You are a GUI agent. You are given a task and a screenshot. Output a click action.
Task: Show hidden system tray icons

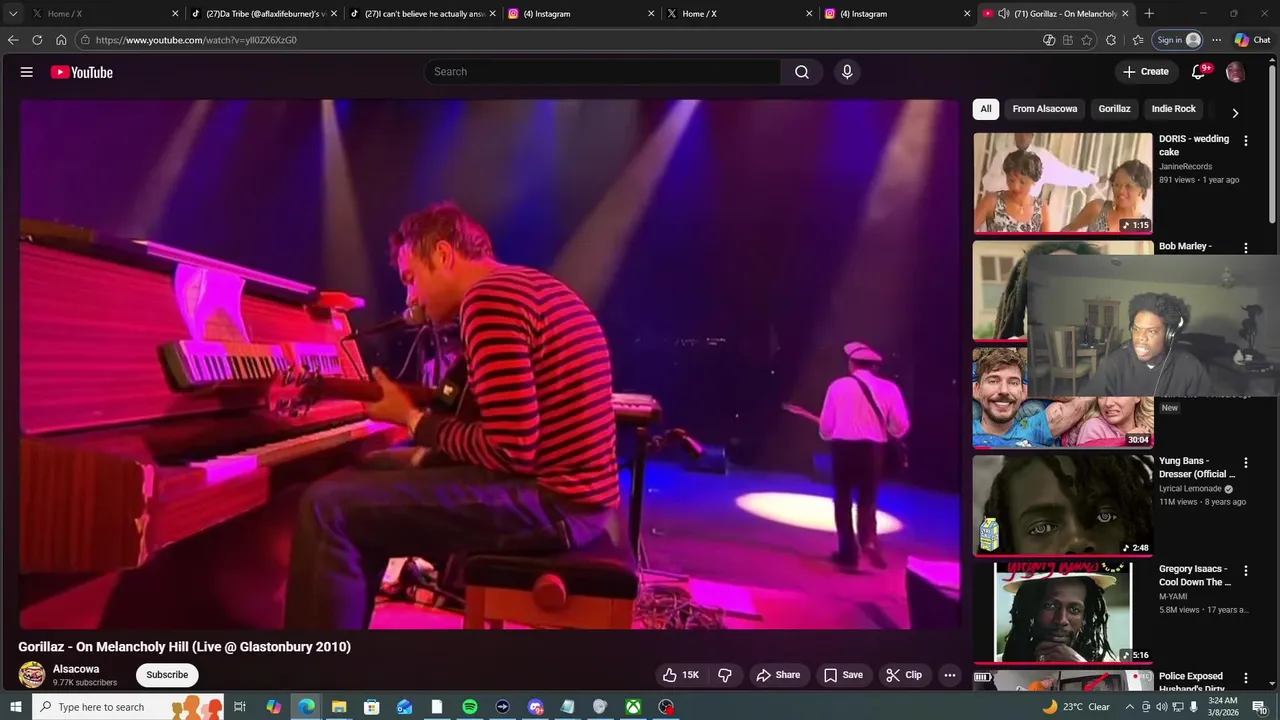pyautogui.click(x=1130, y=707)
